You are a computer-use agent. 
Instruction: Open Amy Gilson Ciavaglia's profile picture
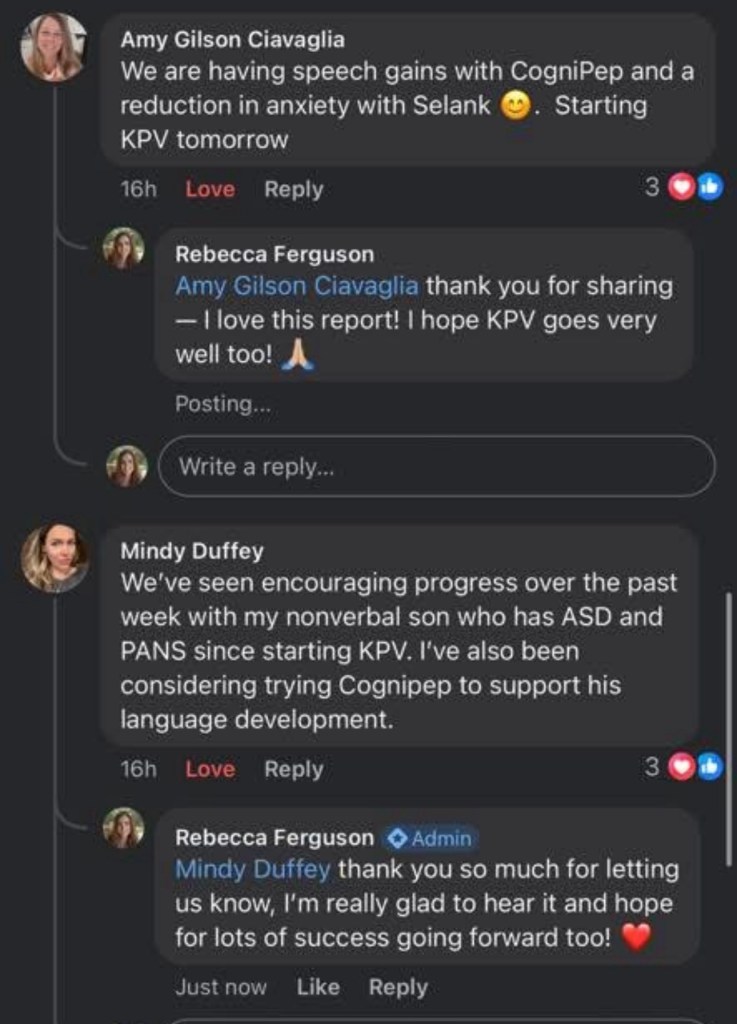(53, 47)
